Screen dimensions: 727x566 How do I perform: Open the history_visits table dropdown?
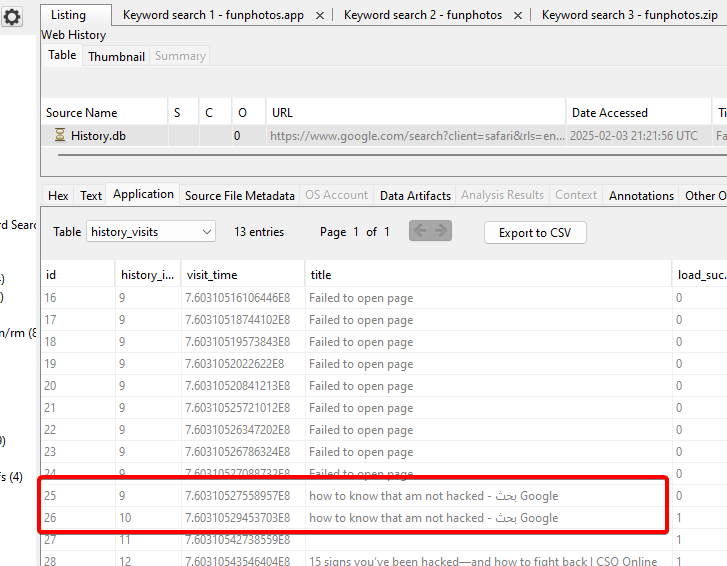pyautogui.click(x=151, y=232)
